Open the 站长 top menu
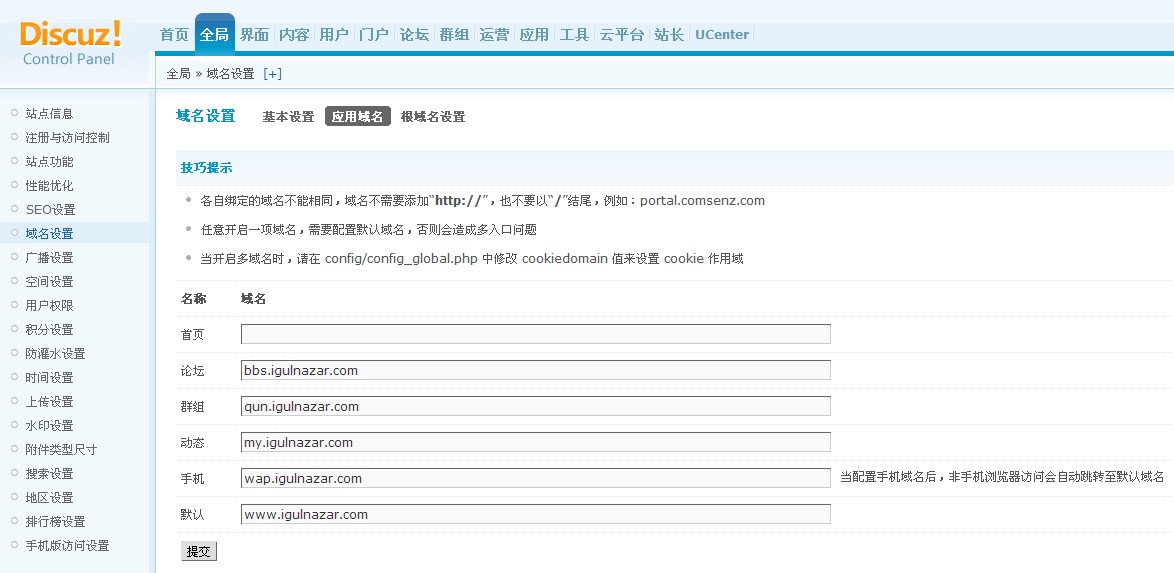 click(669, 34)
